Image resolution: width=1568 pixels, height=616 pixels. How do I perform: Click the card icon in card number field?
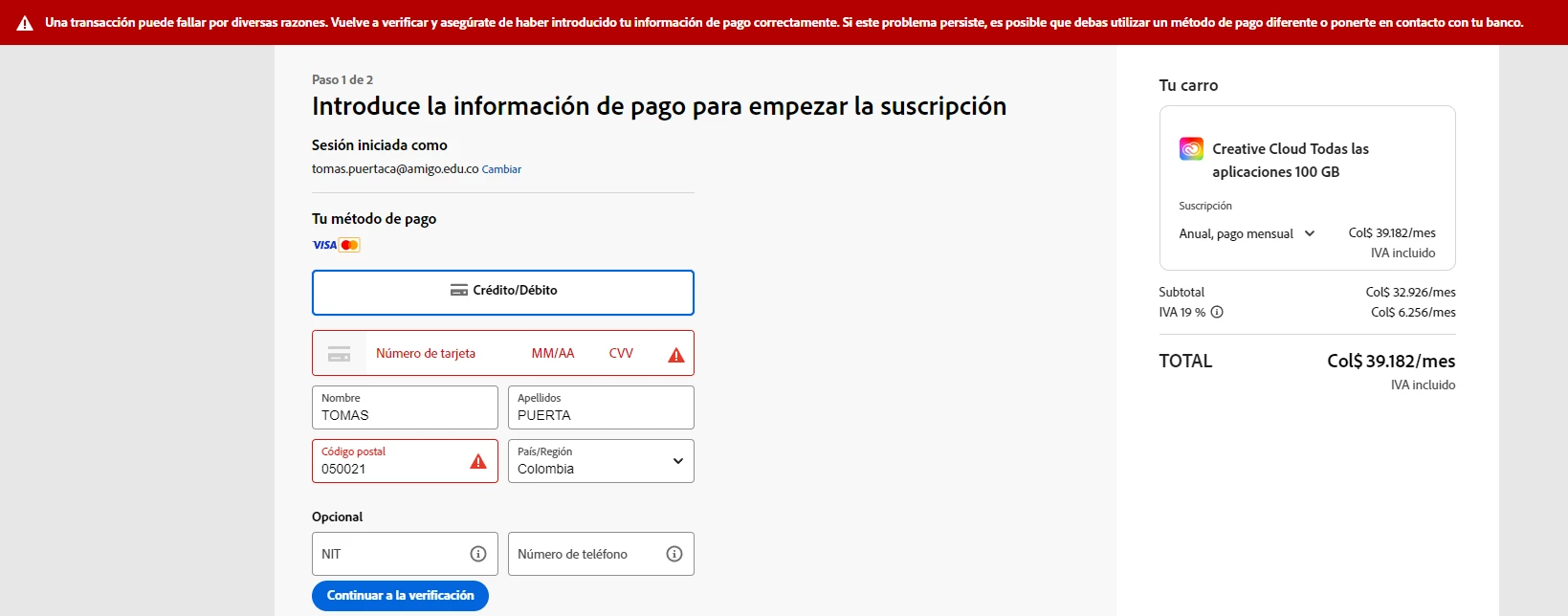340,354
